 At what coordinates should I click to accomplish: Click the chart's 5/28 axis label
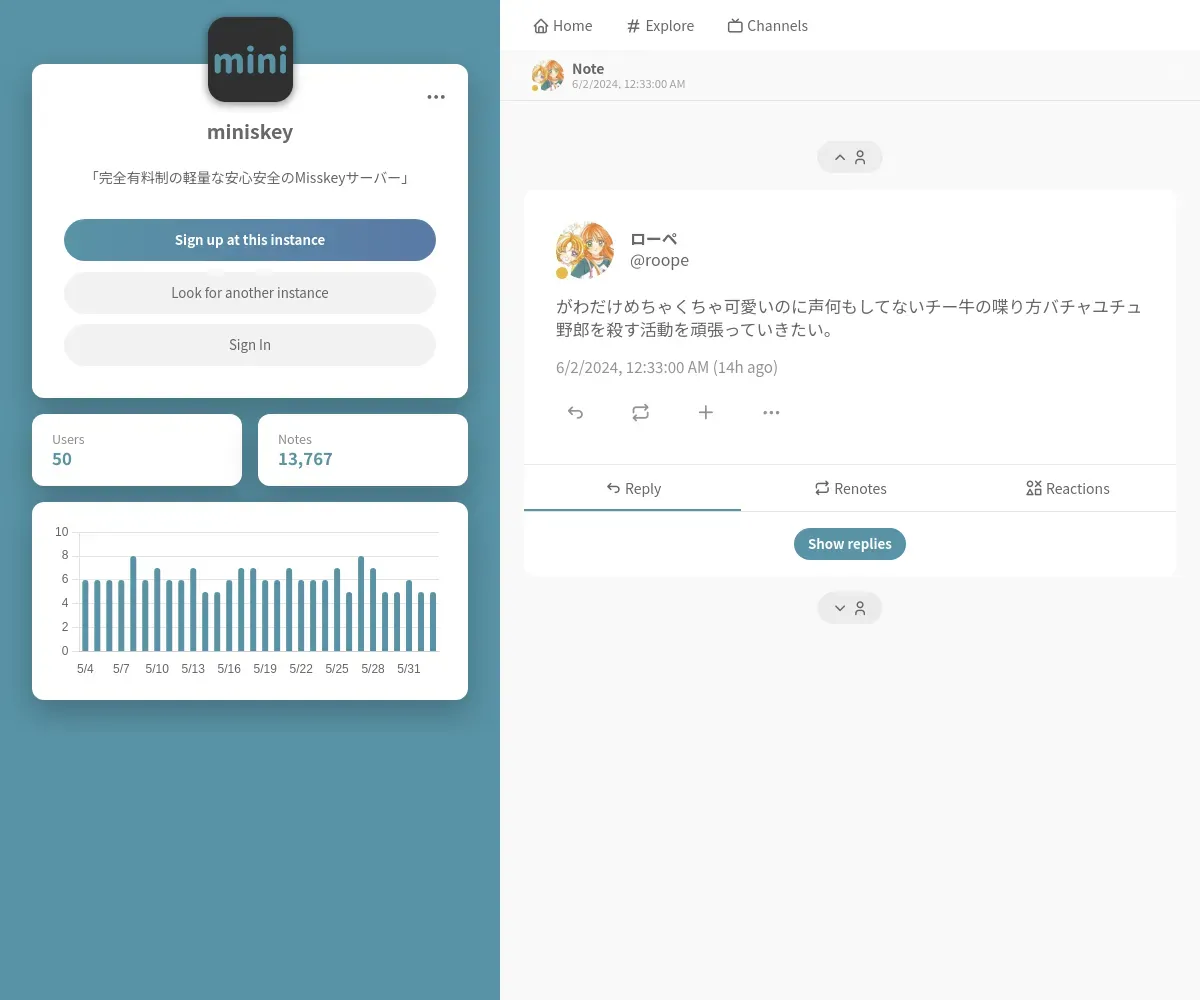pos(373,669)
